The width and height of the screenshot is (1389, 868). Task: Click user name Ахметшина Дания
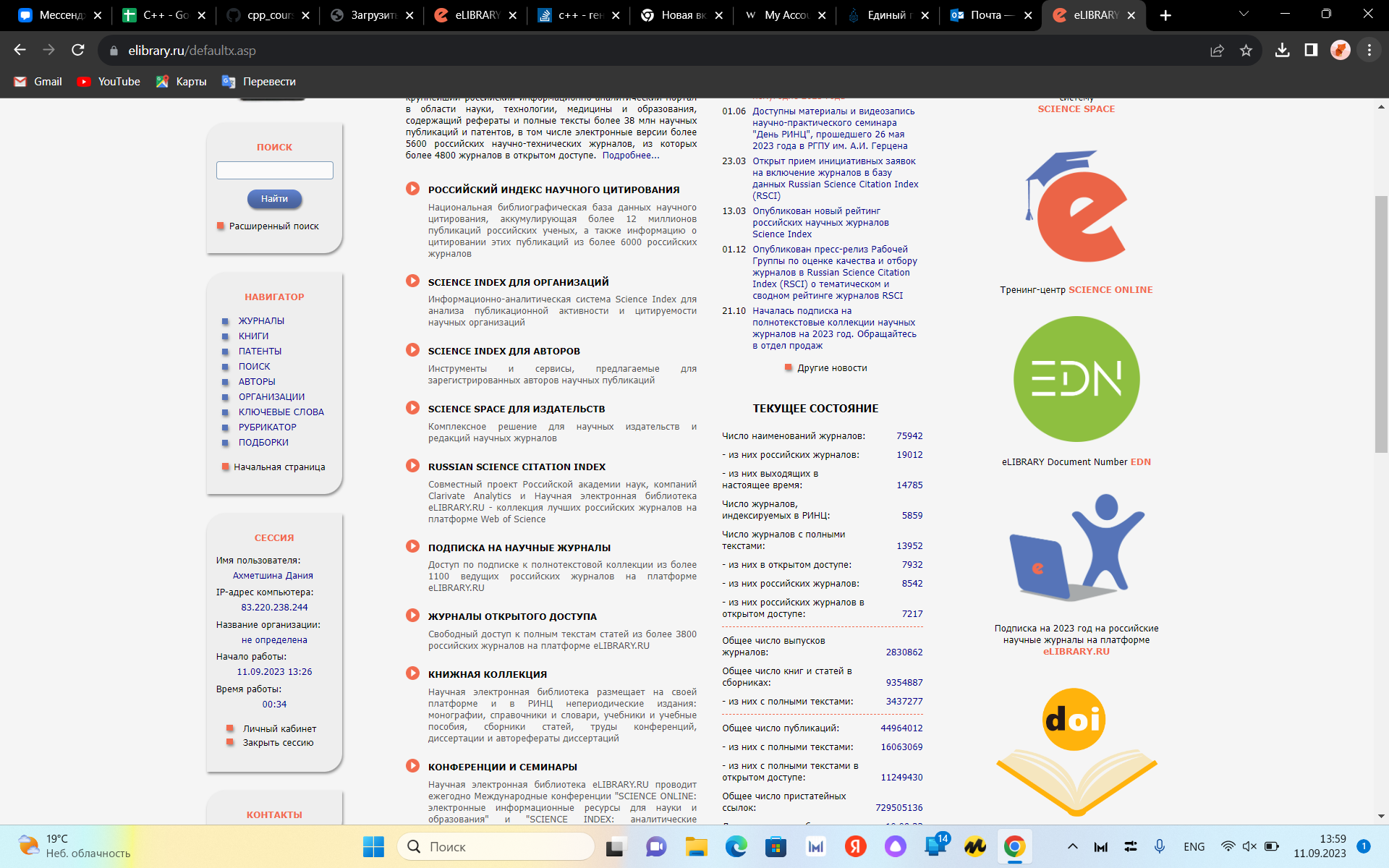273,576
